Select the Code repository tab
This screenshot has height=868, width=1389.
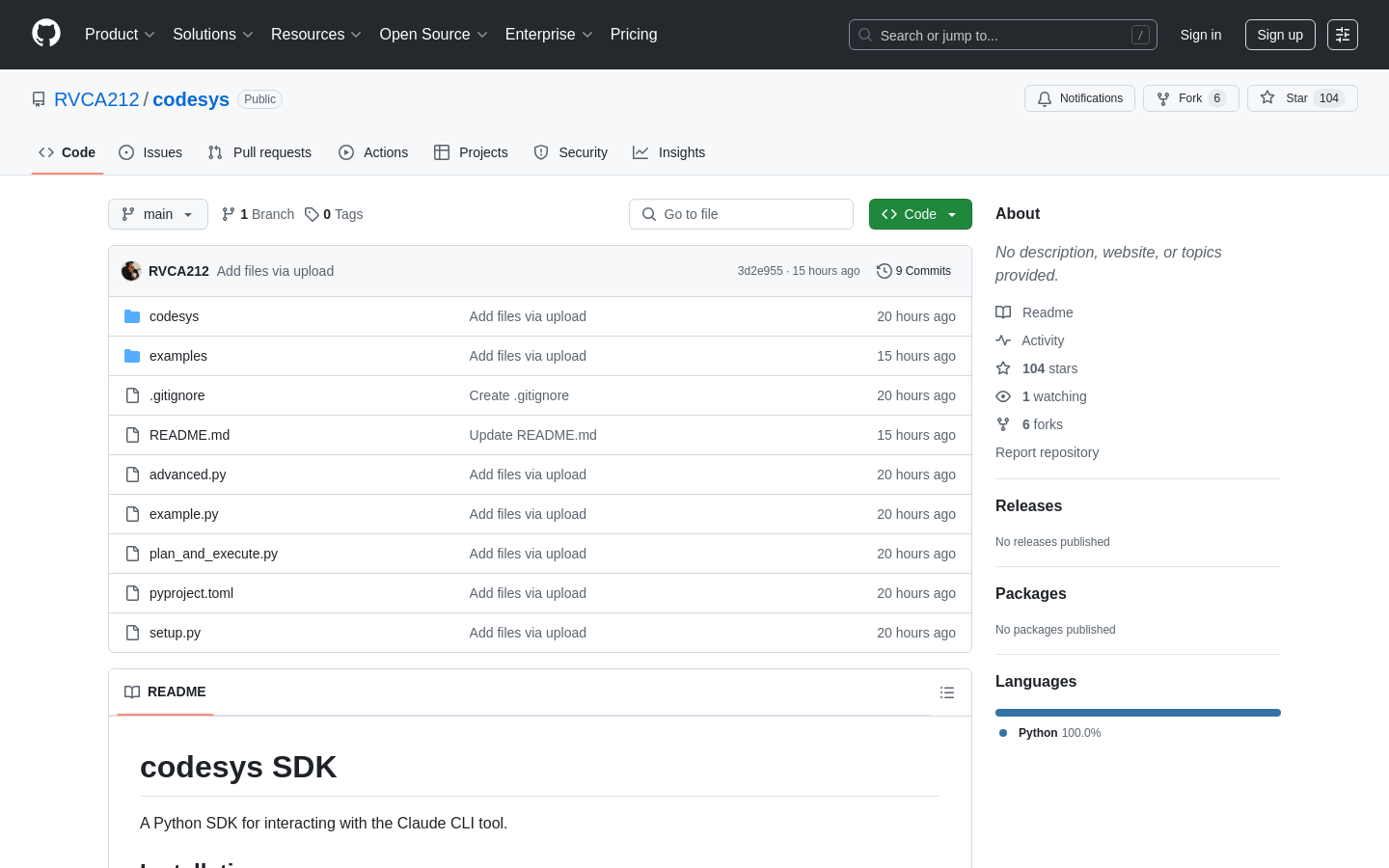68,152
